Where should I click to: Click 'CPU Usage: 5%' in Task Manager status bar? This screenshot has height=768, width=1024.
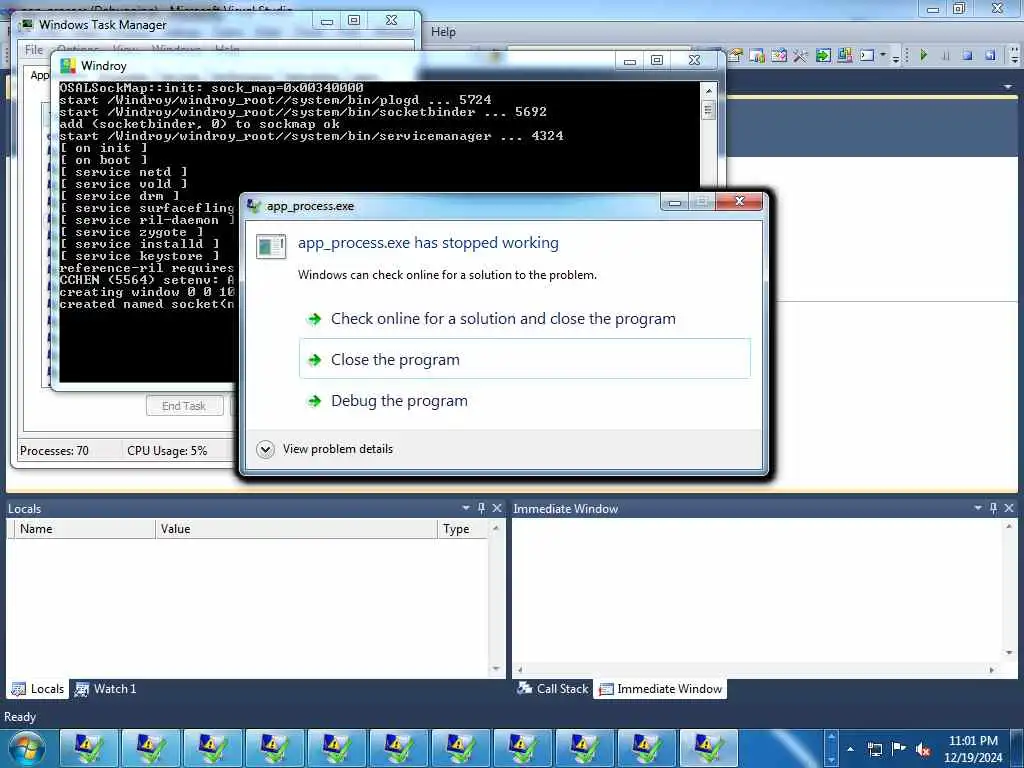(167, 451)
